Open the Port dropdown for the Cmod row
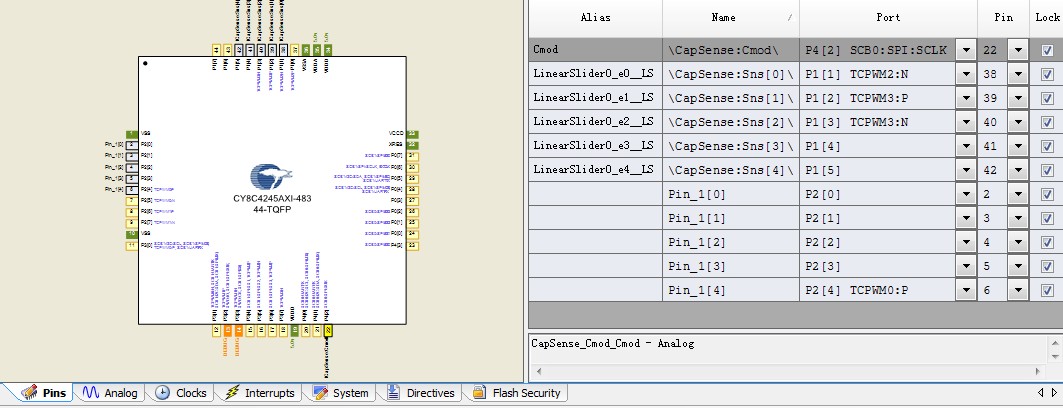This screenshot has width=1063, height=408. click(x=966, y=50)
